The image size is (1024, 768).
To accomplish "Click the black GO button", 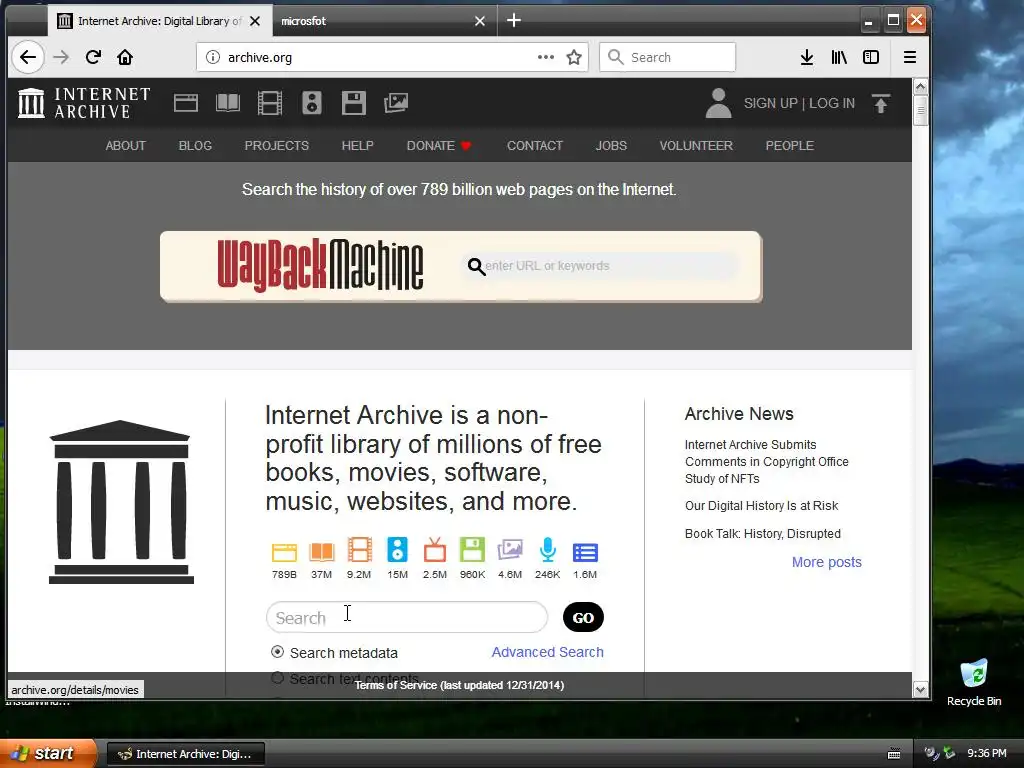I will point(583,617).
